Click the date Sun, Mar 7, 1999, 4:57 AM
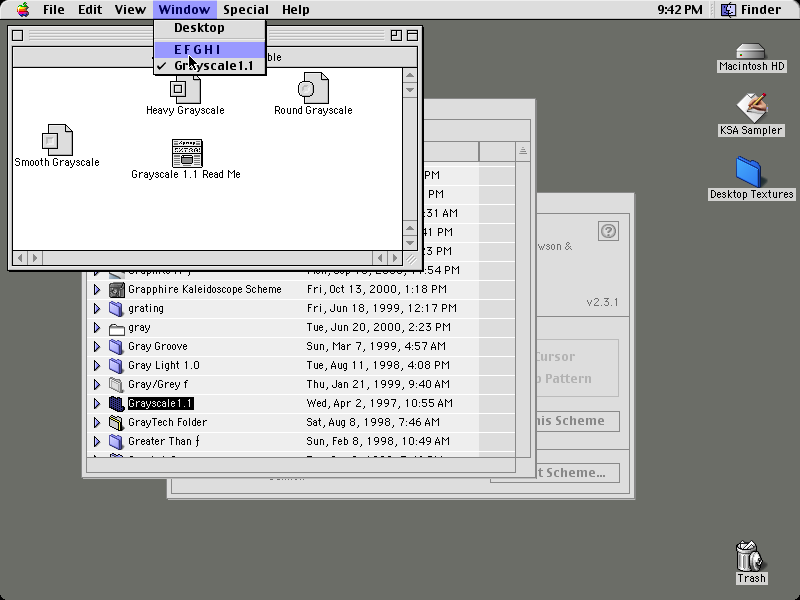The height and width of the screenshot is (600, 800). 376,346
